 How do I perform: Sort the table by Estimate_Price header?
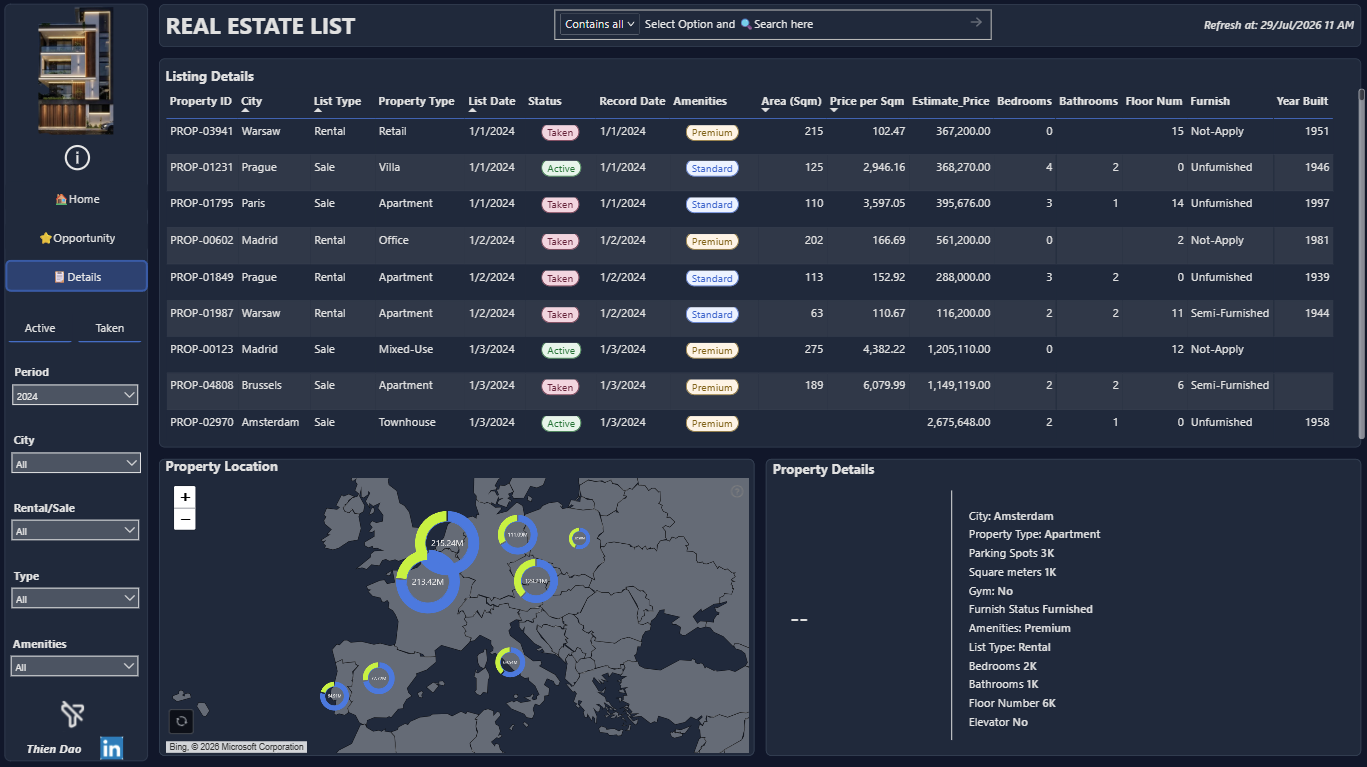(x=950, y=101)
